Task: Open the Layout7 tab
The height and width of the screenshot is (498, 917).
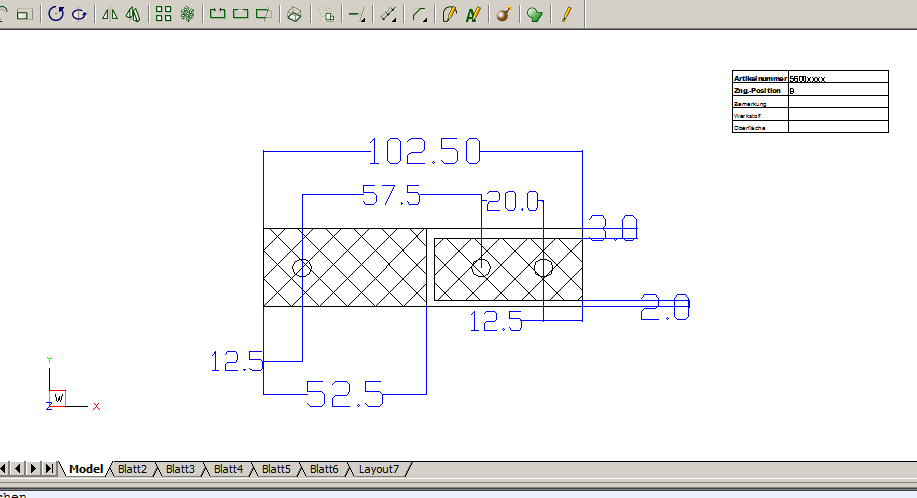Action: pyautogui.click(x=378, y=469)
